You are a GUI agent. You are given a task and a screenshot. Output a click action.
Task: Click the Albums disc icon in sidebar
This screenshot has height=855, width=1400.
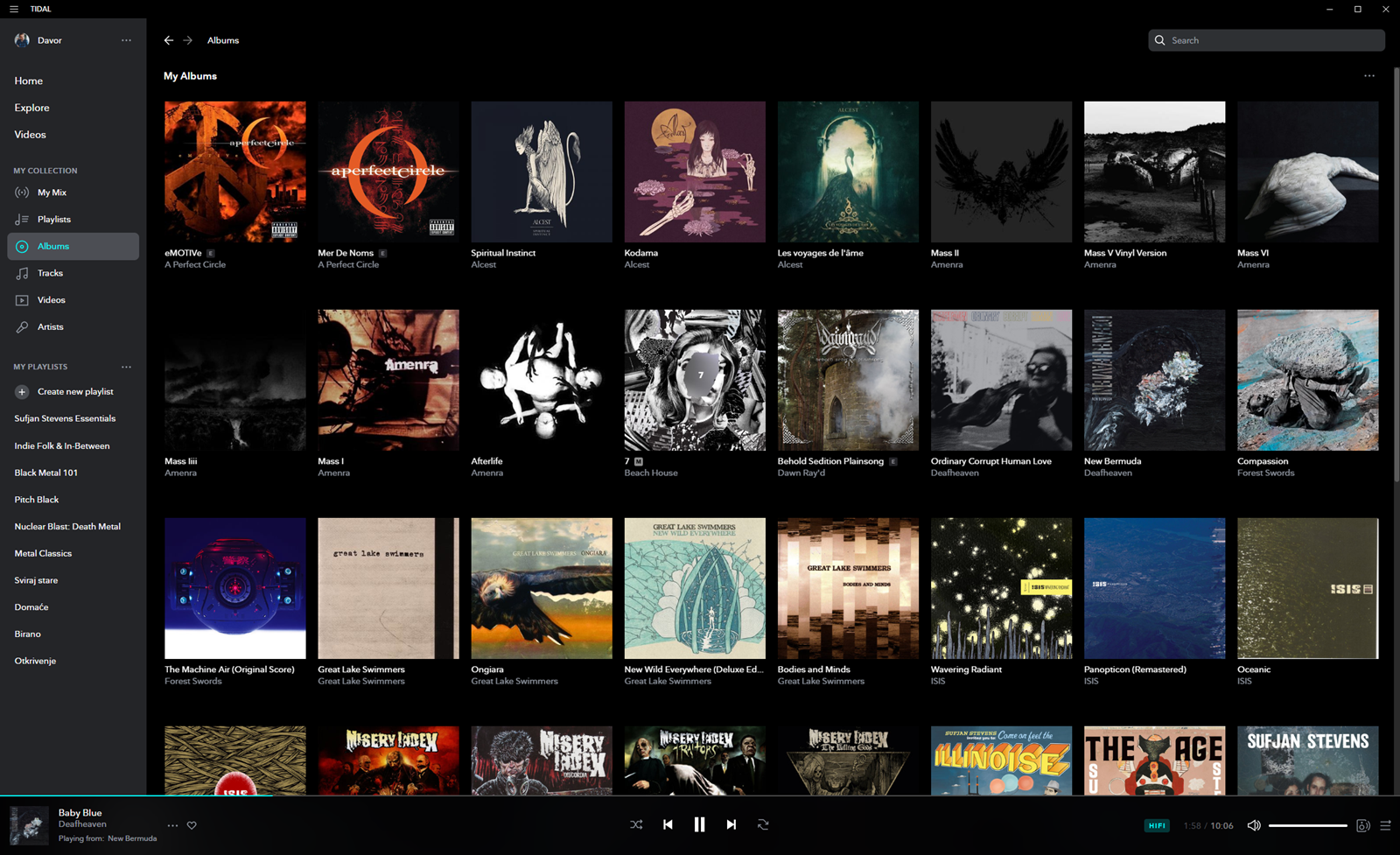point(22,247)
